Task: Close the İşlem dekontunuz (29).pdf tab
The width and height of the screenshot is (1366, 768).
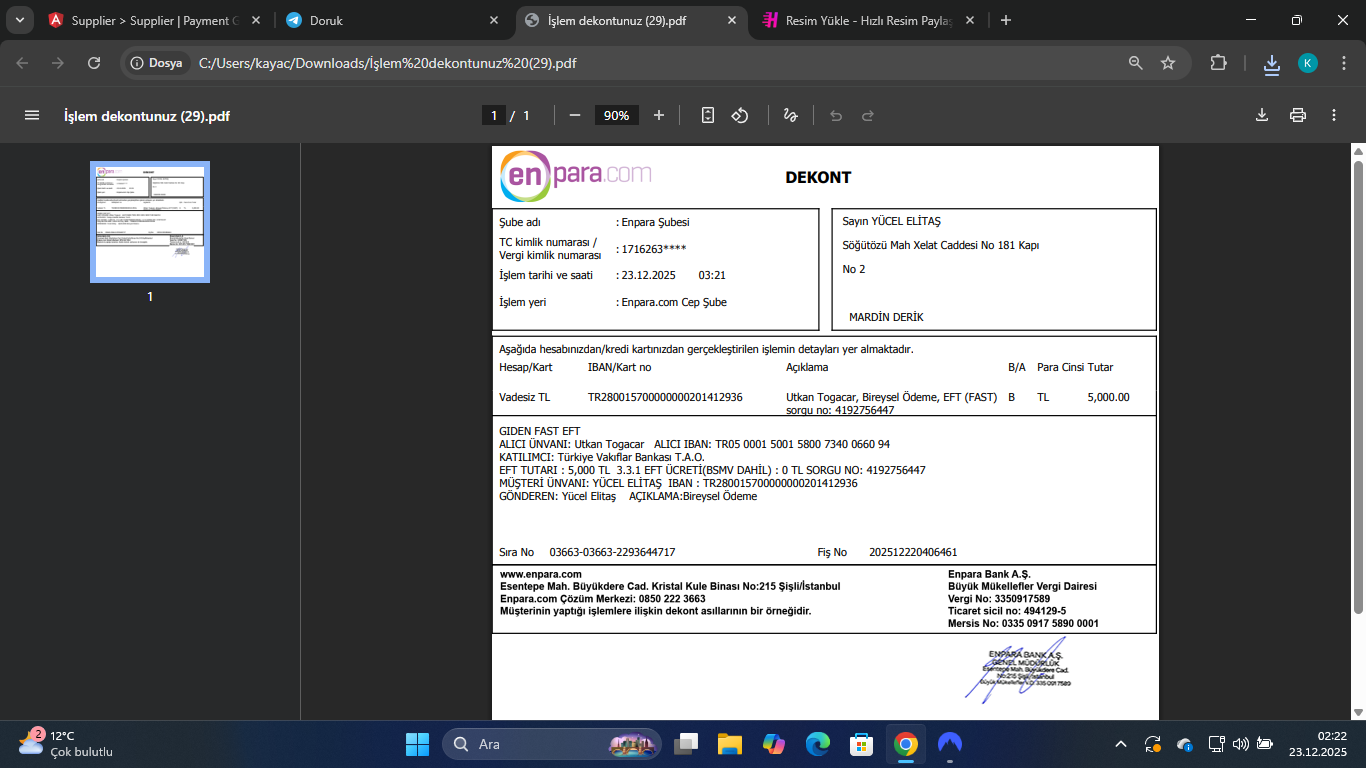Action: 731,20
